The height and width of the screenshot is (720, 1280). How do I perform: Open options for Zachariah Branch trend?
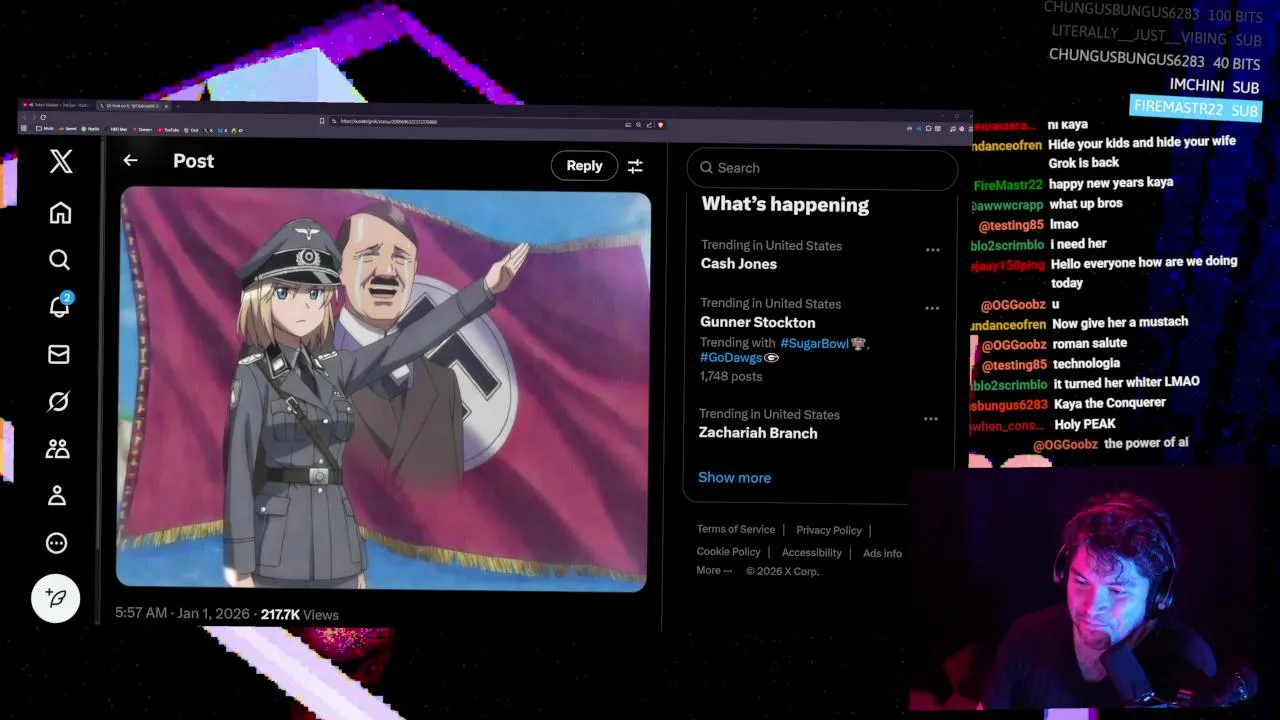pos(931,419)
